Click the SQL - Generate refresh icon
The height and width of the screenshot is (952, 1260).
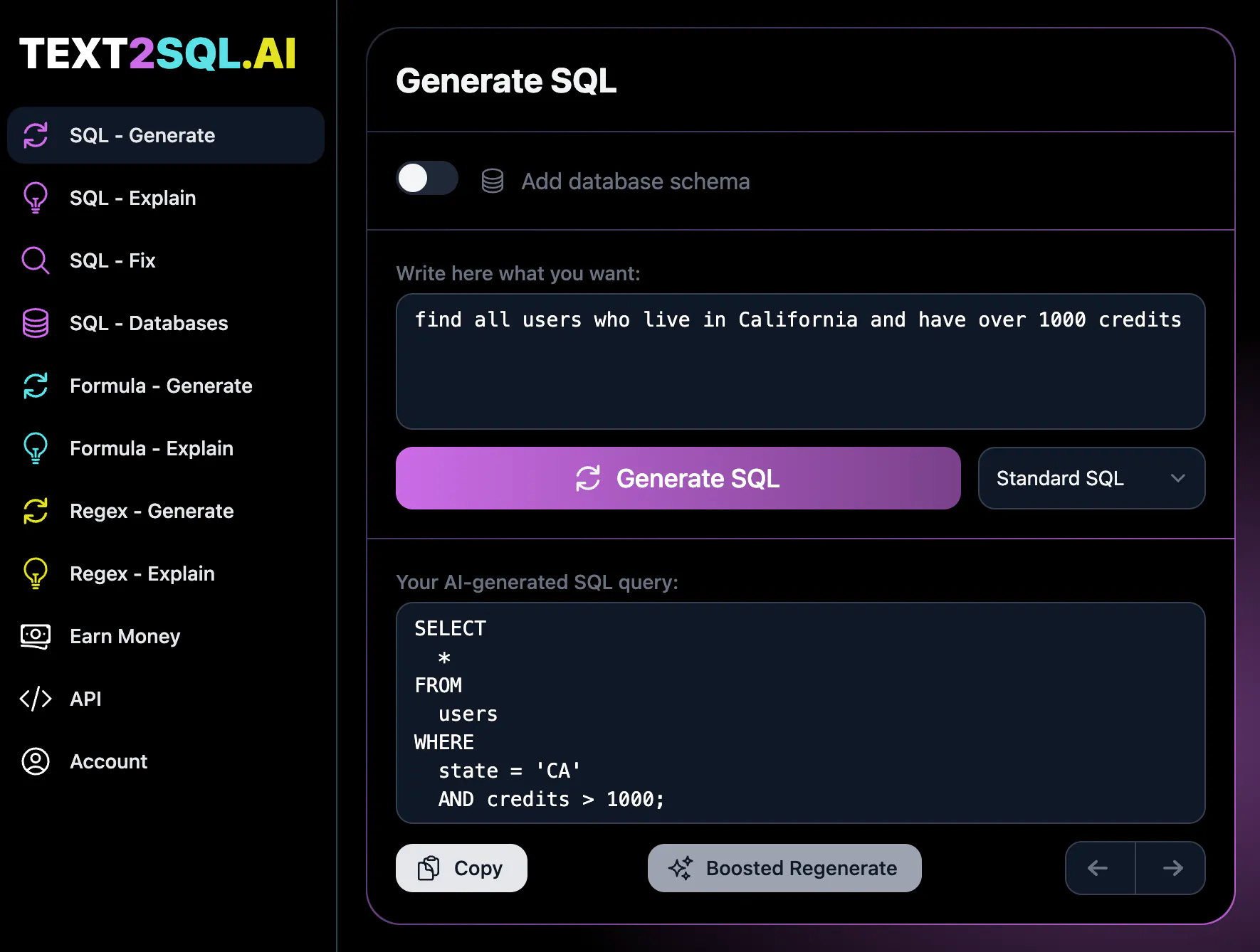pyautogui.click(x=36, y=135)
